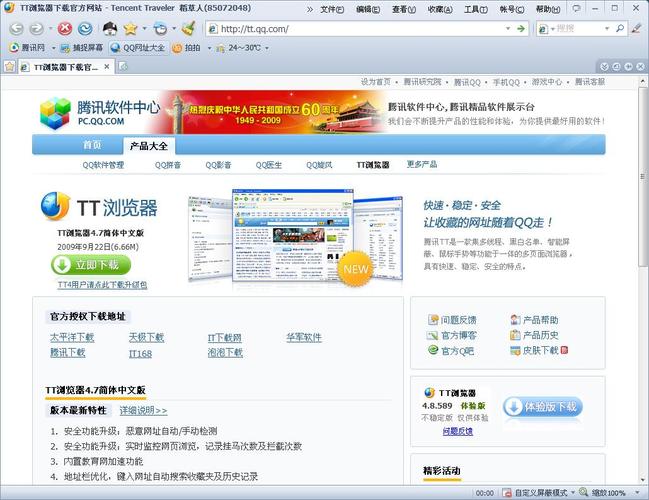This screenshot has width=649, height=500.
Task: Click 捕捉屏幕 screen capture bookmark
Action: [82, 48]
